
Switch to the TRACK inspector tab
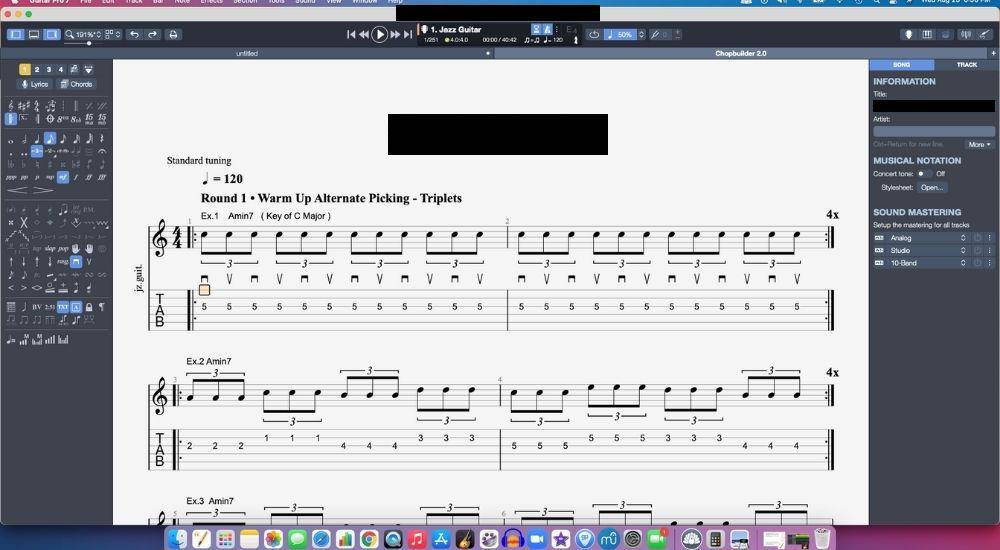(x=966, y=64)
